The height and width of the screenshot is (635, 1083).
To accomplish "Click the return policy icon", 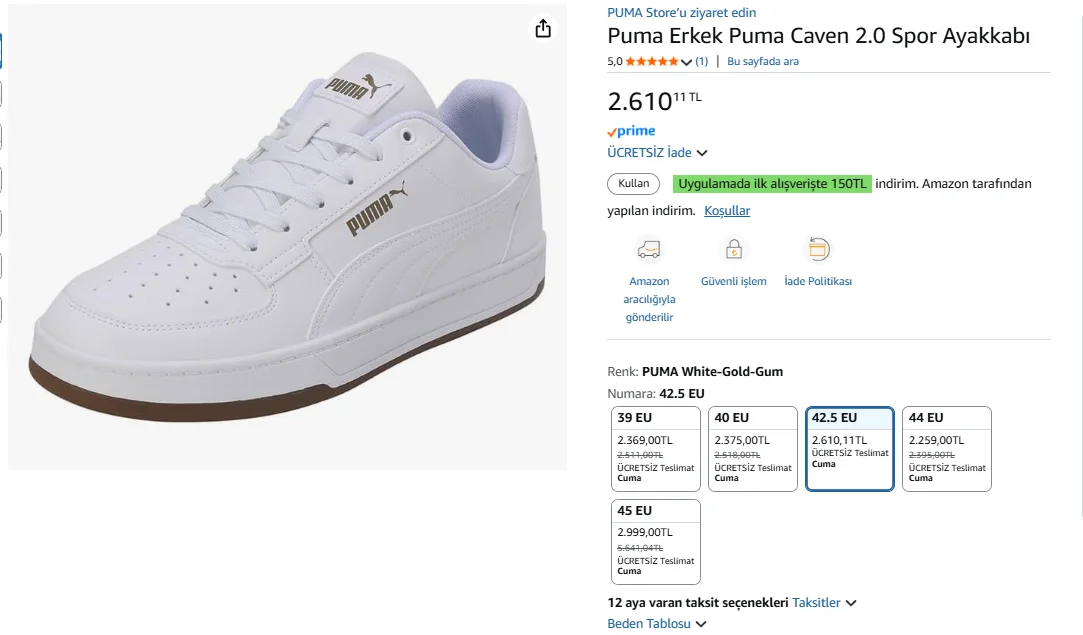I will pyautogui.click(x=818, y=249).
